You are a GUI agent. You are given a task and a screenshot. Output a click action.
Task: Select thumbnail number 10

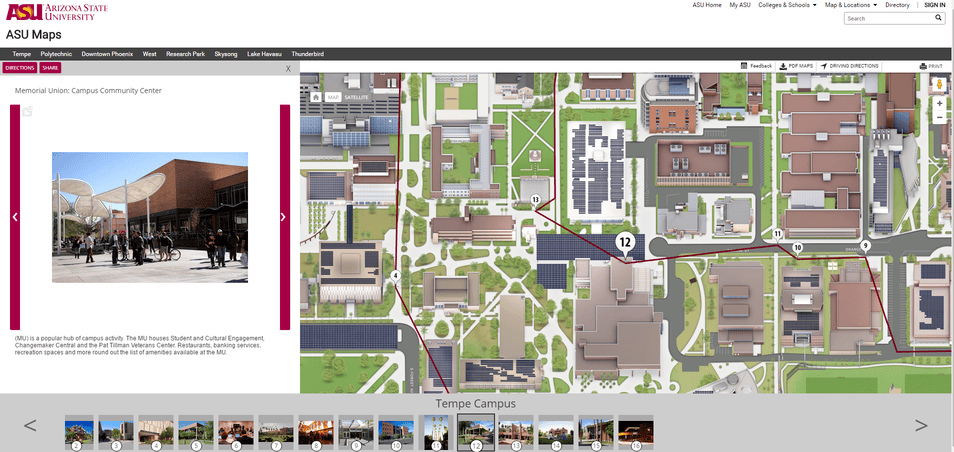[x=396, y=433]
